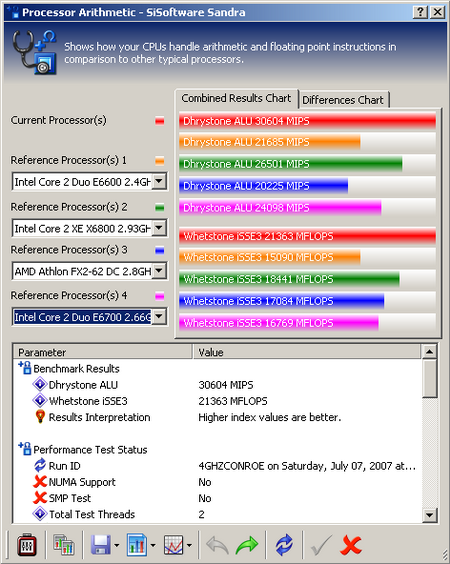Open Reference Processor 2 dropdown showing X6800
Viewport: 450px width, 564px height.
159,228
